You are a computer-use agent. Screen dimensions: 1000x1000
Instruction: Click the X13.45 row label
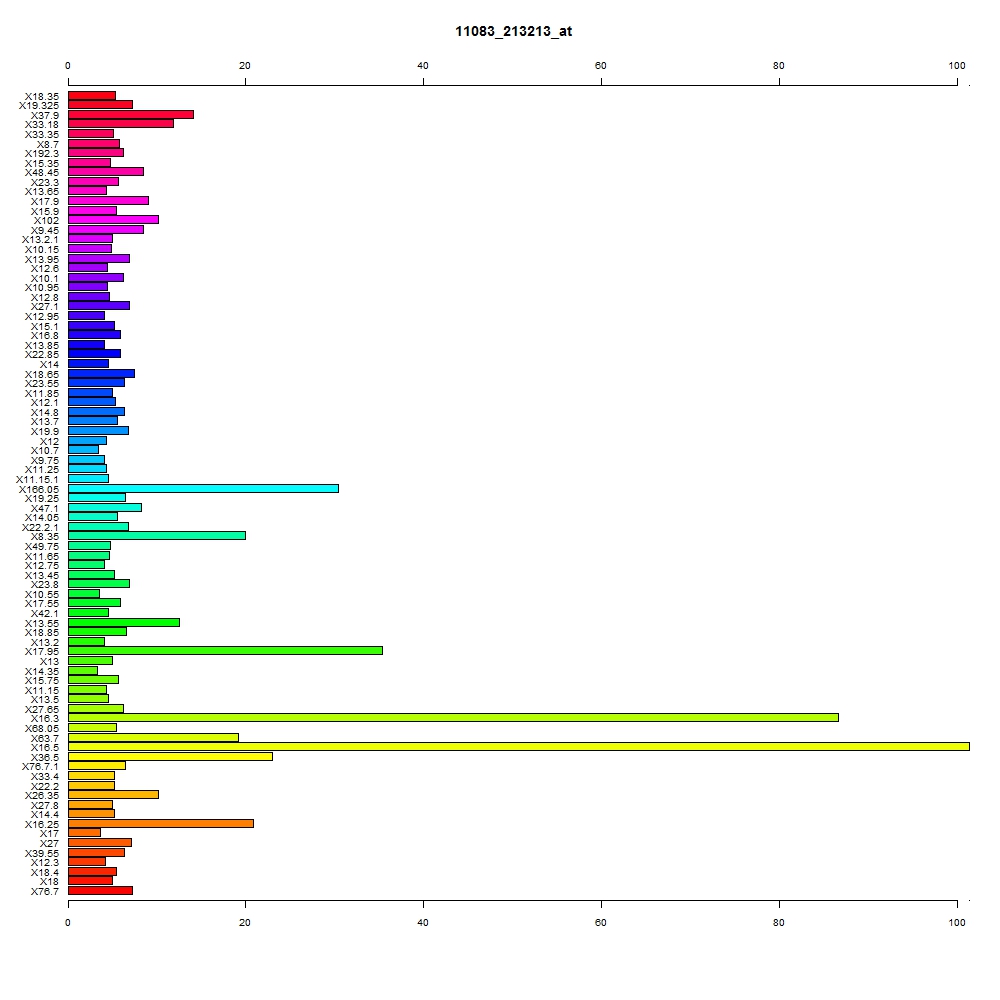point(42,575)
